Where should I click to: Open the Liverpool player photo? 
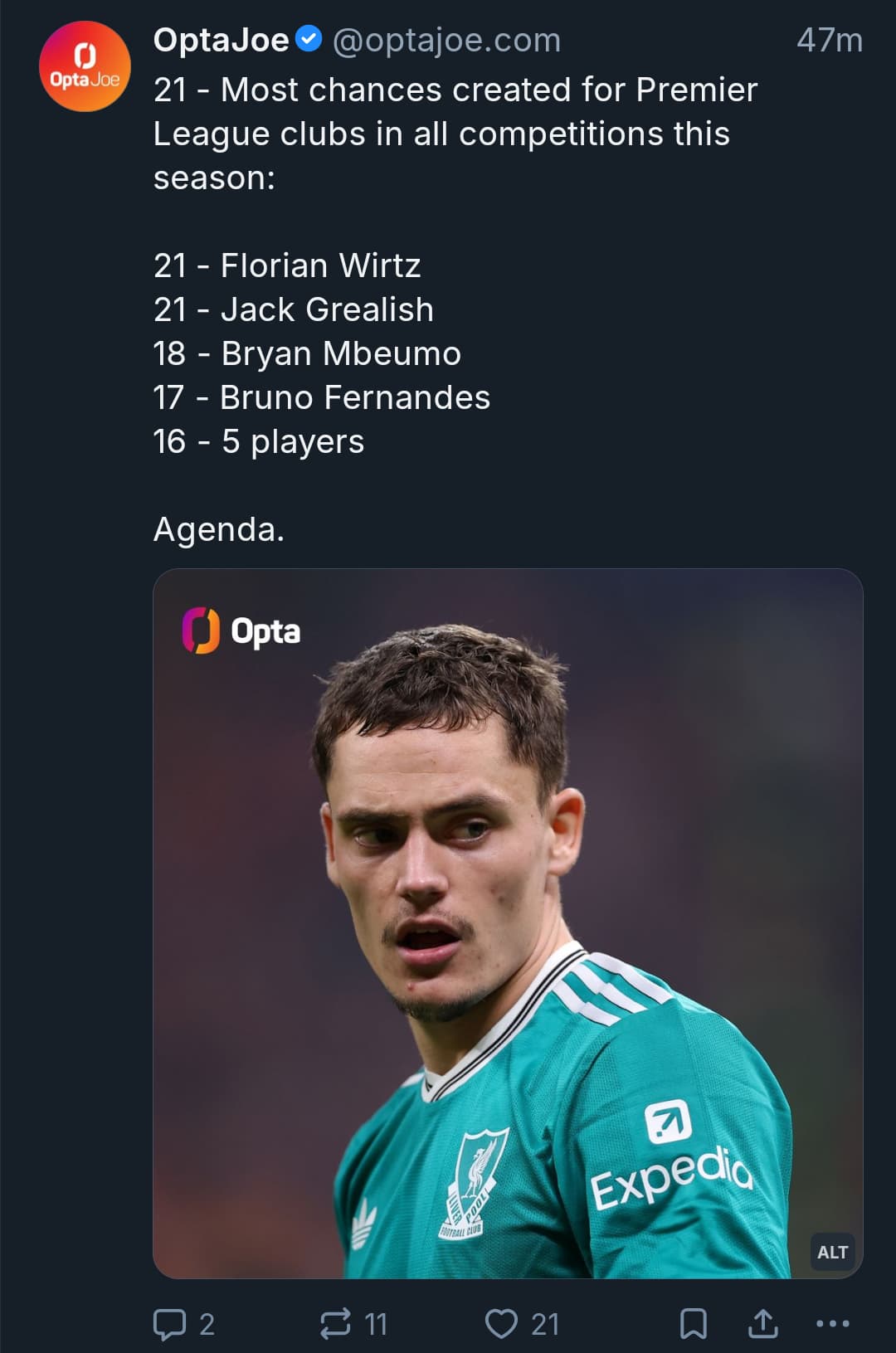(x=508, y=922)
